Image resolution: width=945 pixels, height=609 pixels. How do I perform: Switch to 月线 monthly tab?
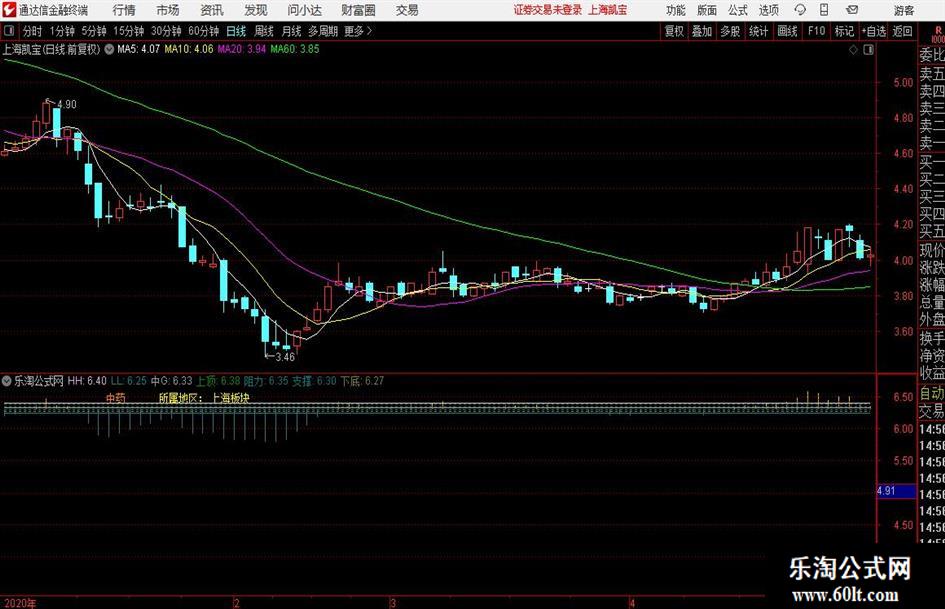pyautogui.click(x=291, y=31)
